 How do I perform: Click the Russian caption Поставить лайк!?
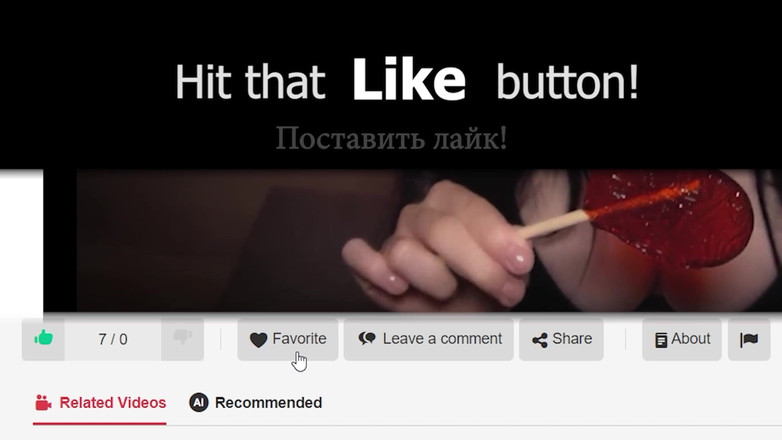pos(391,138)
